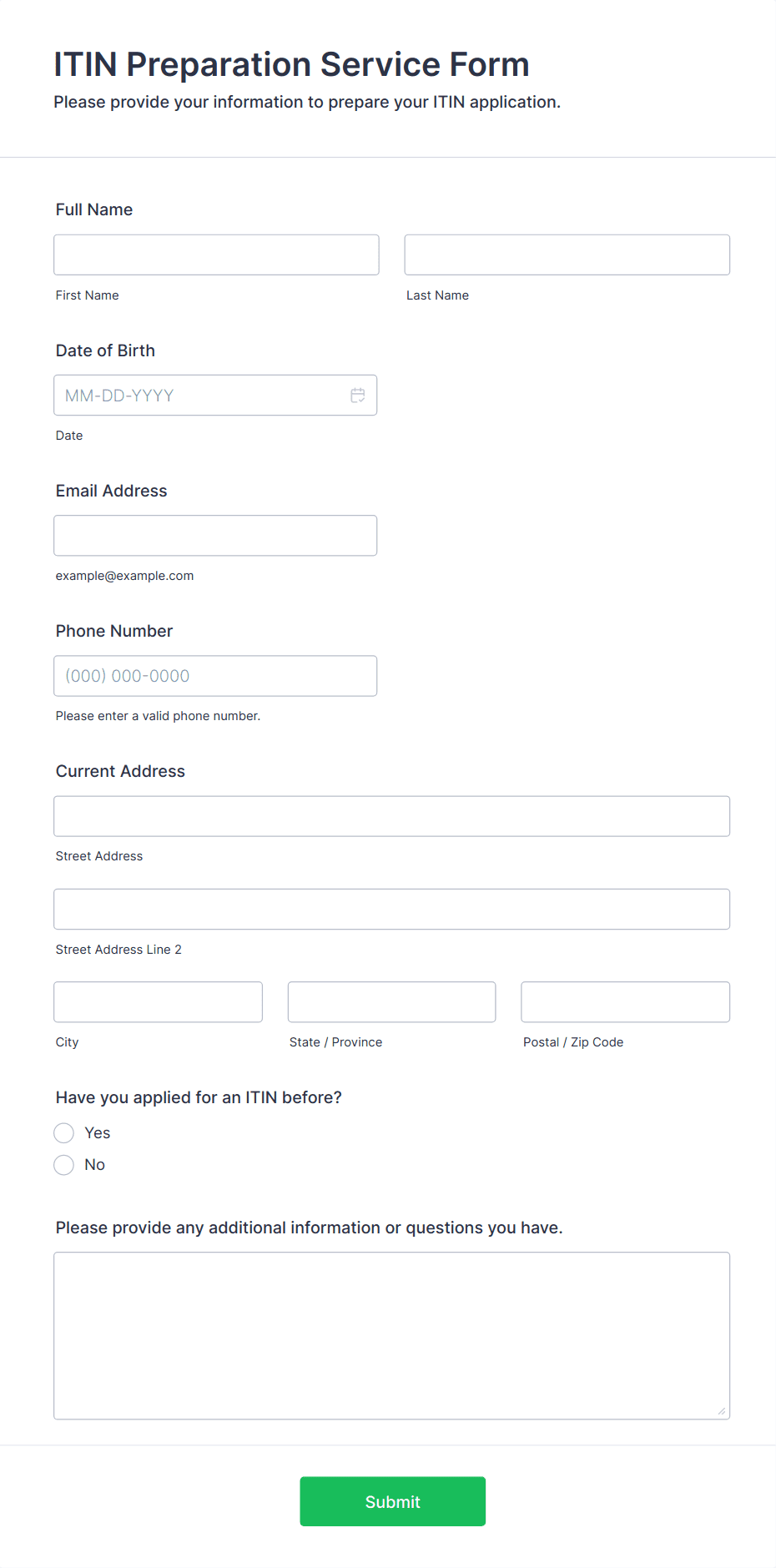776x1568 pixels.
Task: Click the Current Address section label
Action: [x=120, y=771]
